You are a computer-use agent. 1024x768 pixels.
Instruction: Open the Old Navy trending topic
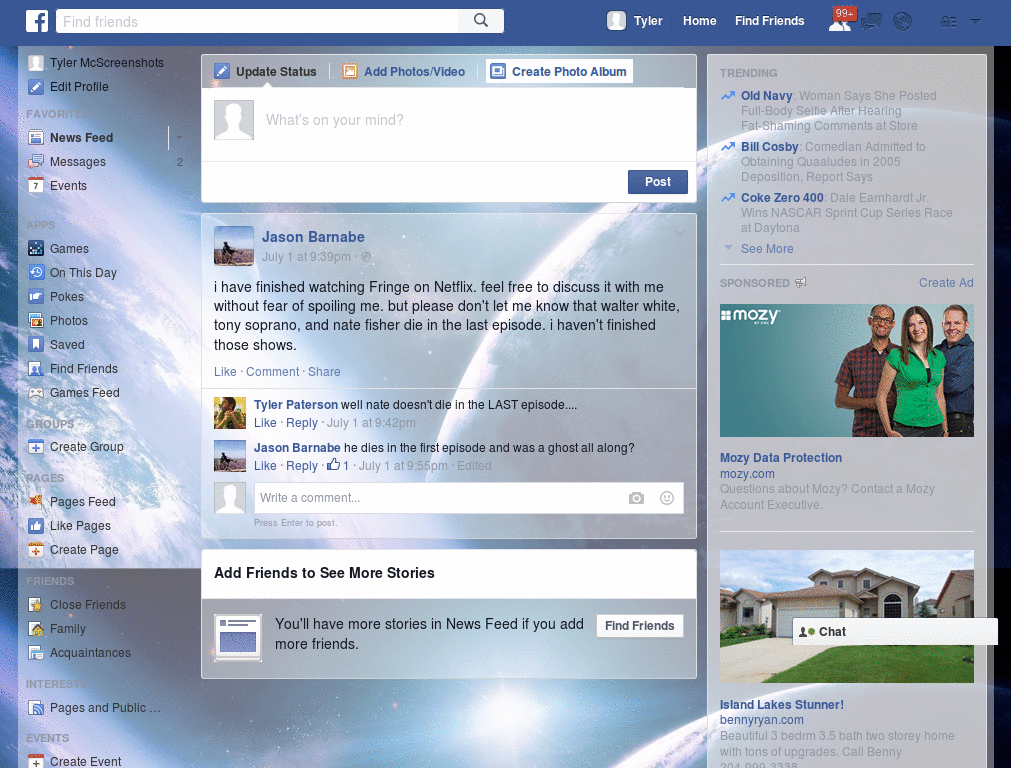point(767,96)
